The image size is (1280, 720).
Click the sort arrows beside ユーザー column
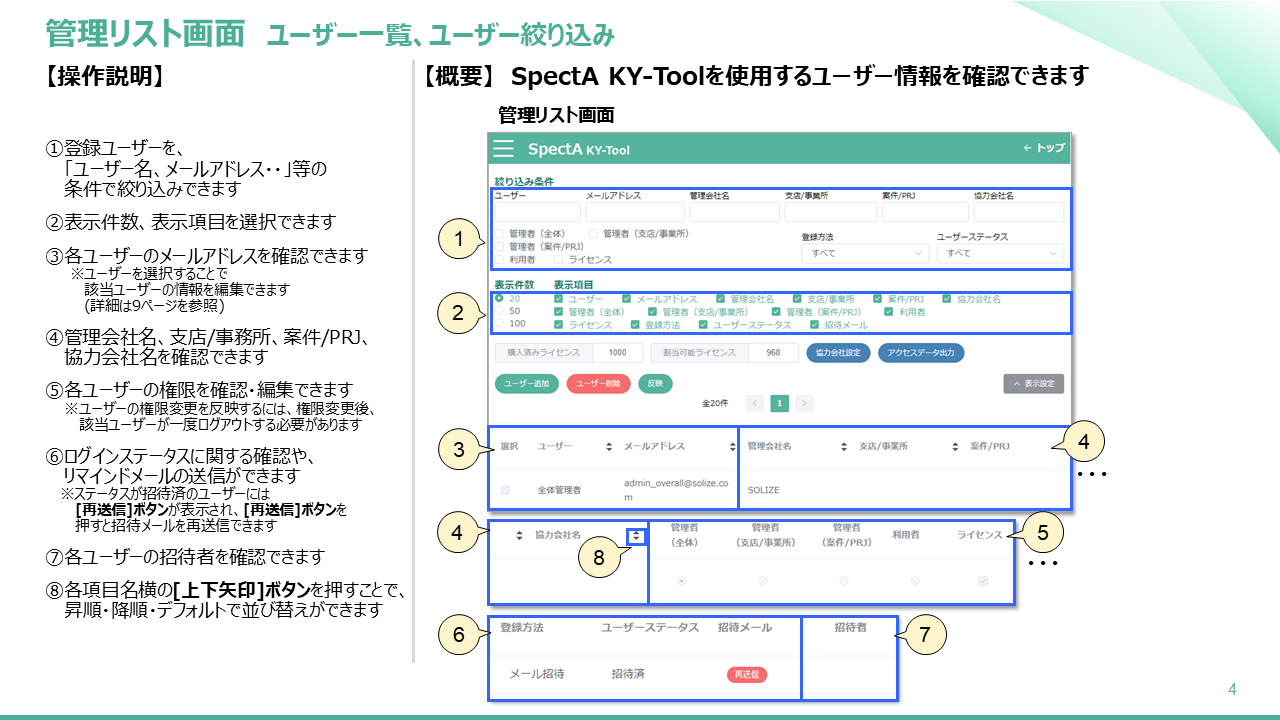click(608, 446)
